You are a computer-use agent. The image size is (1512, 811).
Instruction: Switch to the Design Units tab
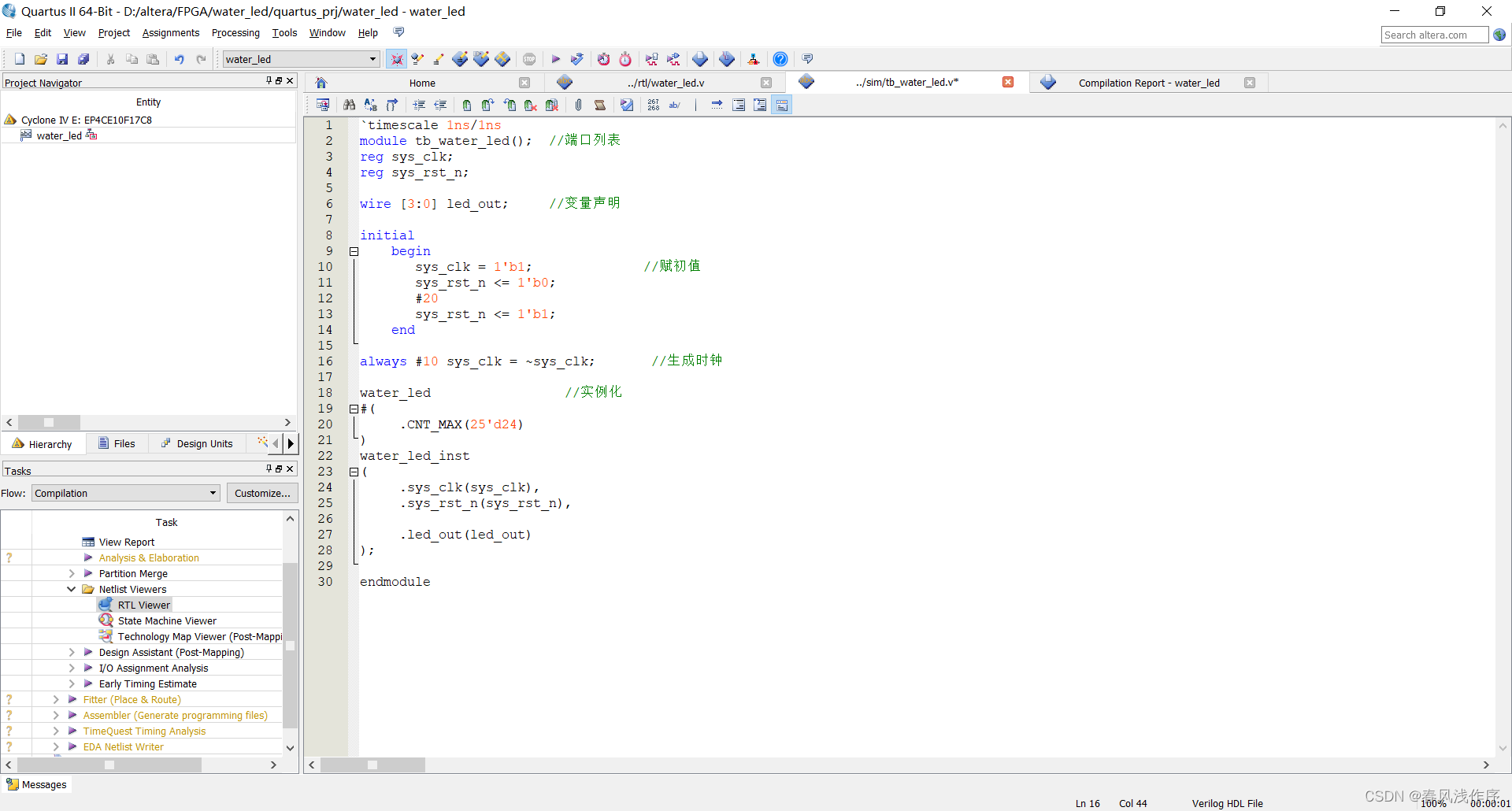[197, 444]
